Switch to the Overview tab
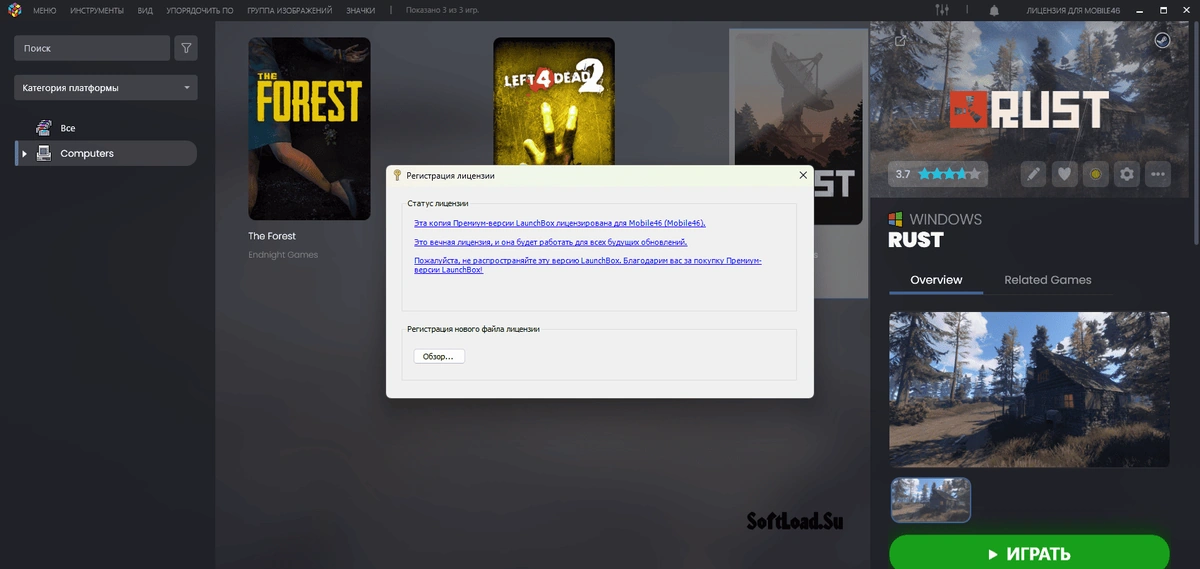Image resolution: width=1200 pixels, height=569 pixels. [936, 280]
